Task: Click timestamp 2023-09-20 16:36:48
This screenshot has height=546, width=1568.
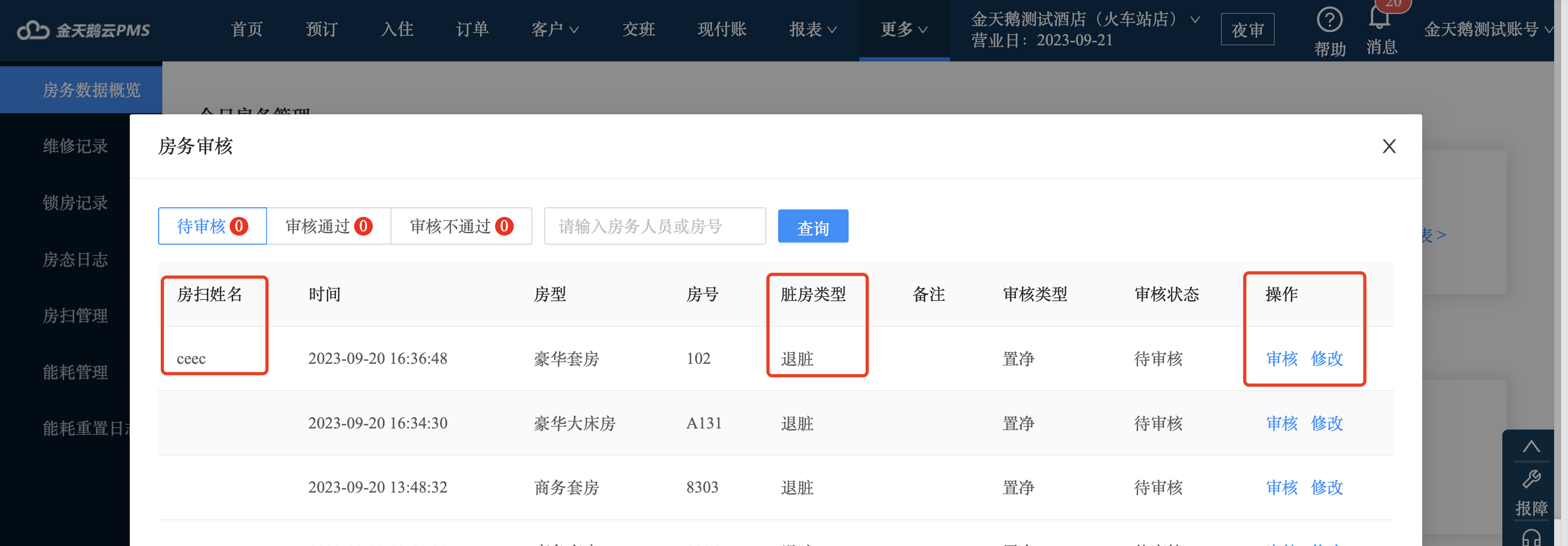Action: pos(378,358)
